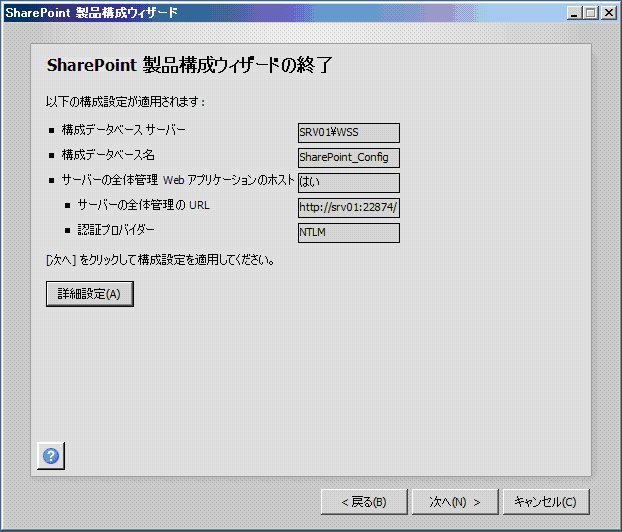Select the http://srv01:22874/ URL field

click(x=349, y=207)
